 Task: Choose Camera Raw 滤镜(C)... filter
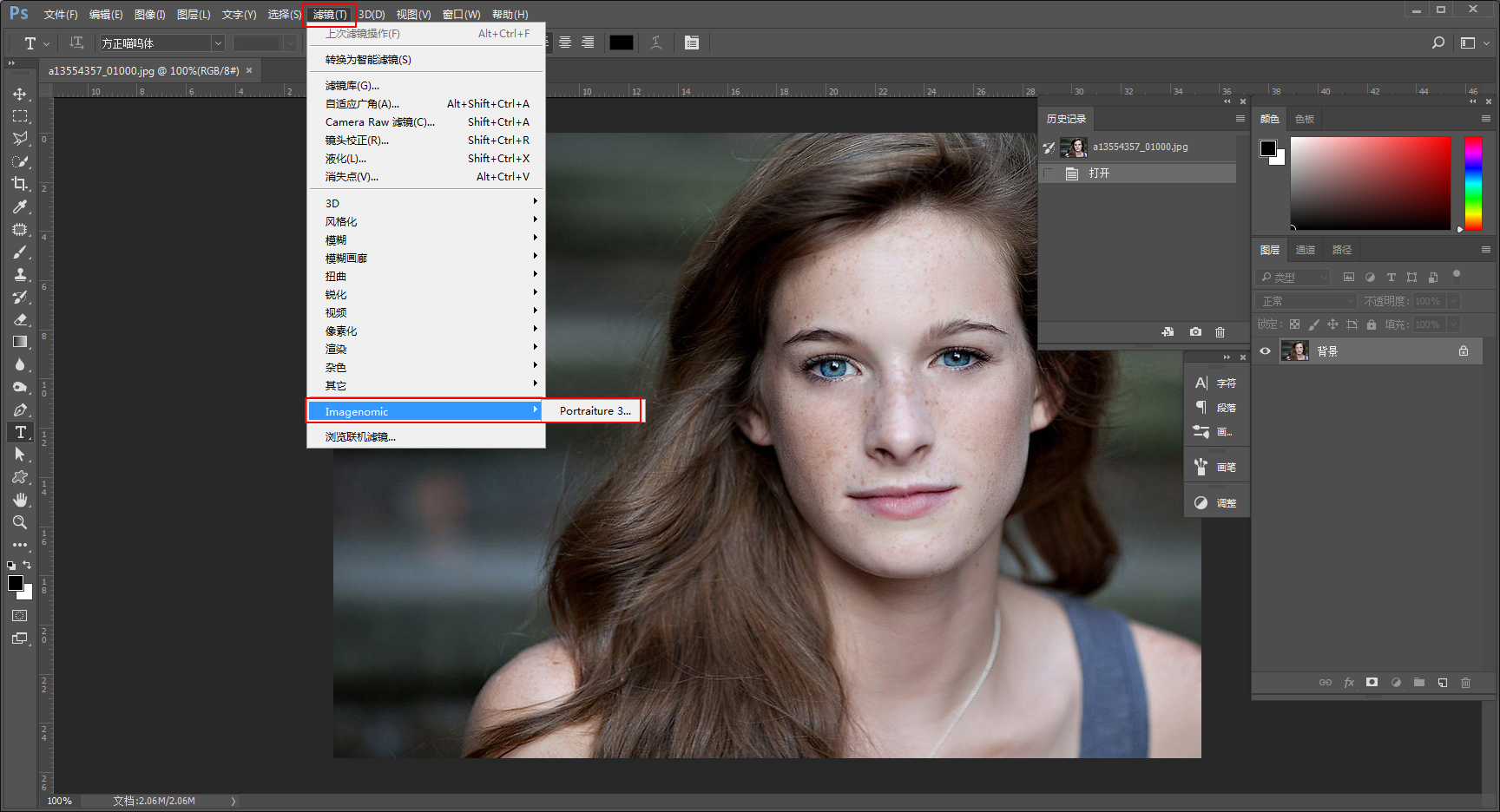coord(426,122)
